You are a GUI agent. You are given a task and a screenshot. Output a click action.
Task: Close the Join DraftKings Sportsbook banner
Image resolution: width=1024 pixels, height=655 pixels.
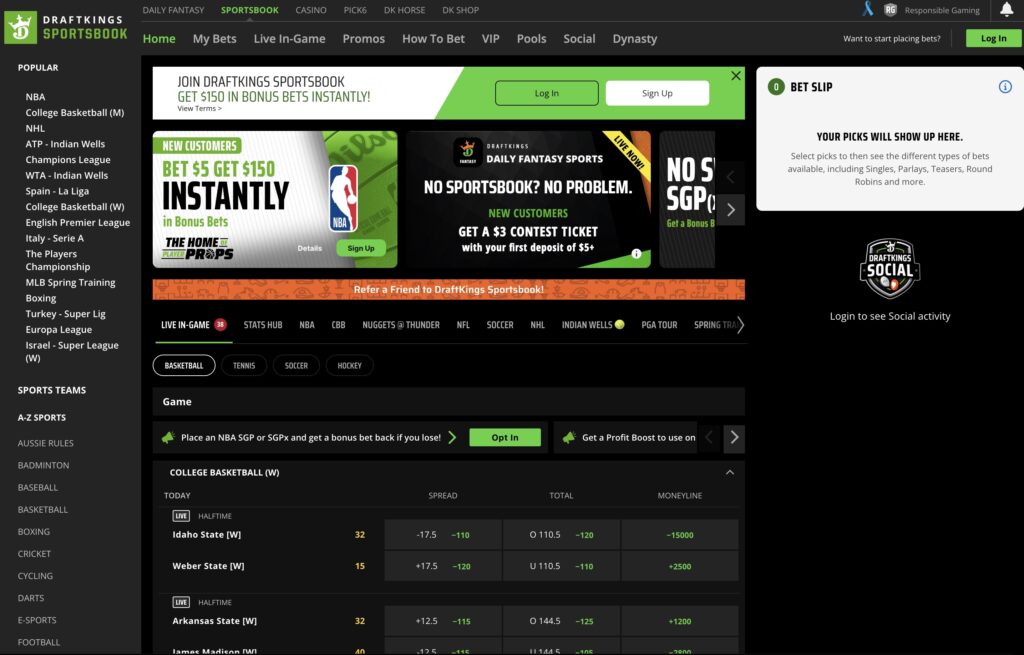(736, 76)
